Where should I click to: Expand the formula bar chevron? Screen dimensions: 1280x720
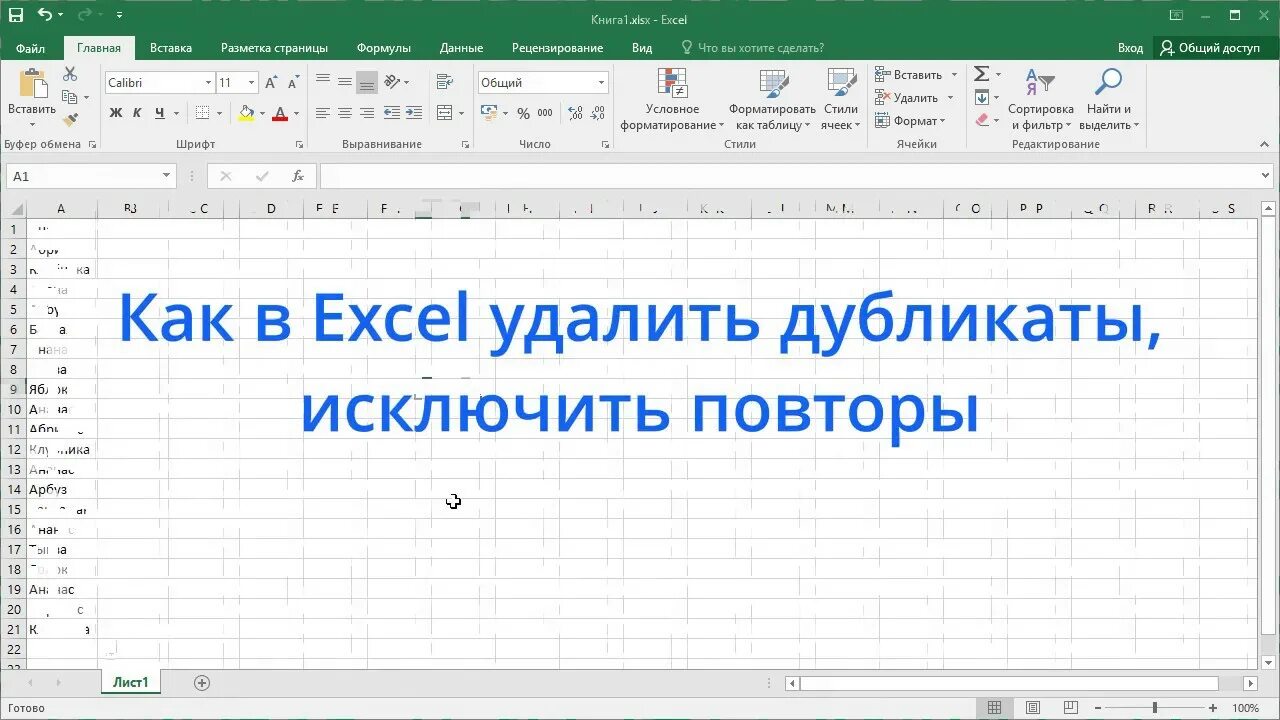1267,176
